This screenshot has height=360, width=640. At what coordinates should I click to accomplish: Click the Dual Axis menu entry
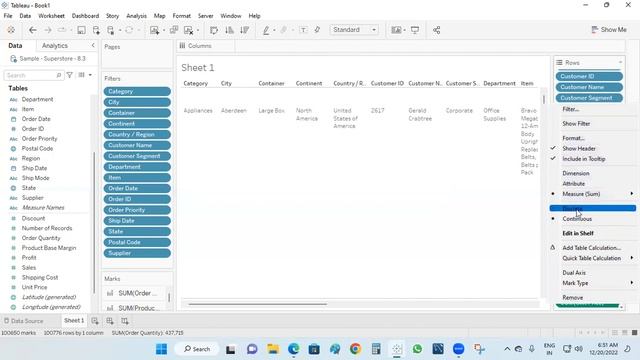click(x=574, y=273)
